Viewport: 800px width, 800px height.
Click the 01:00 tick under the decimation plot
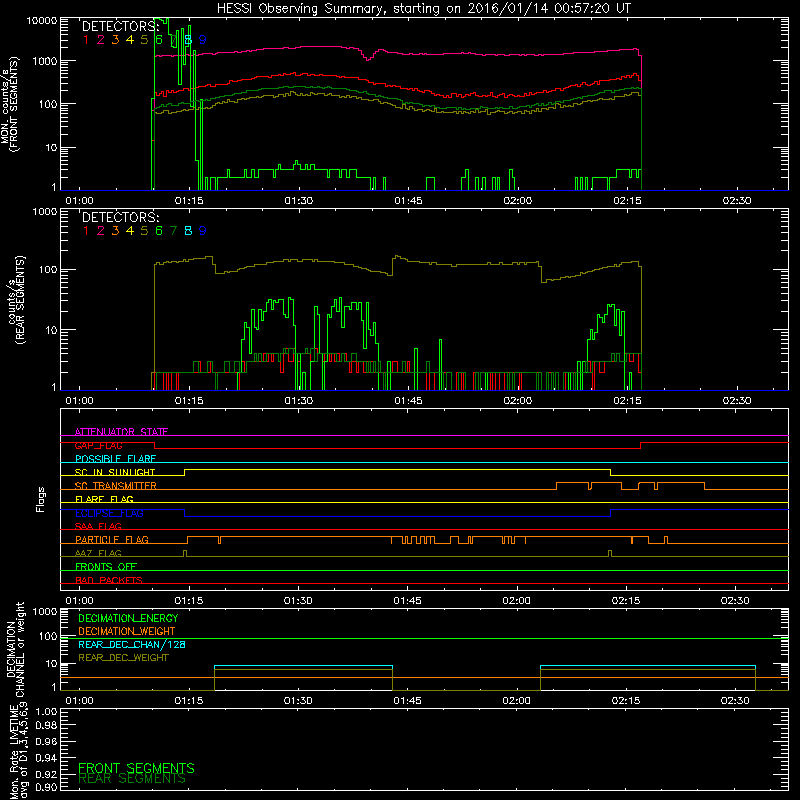79,701
